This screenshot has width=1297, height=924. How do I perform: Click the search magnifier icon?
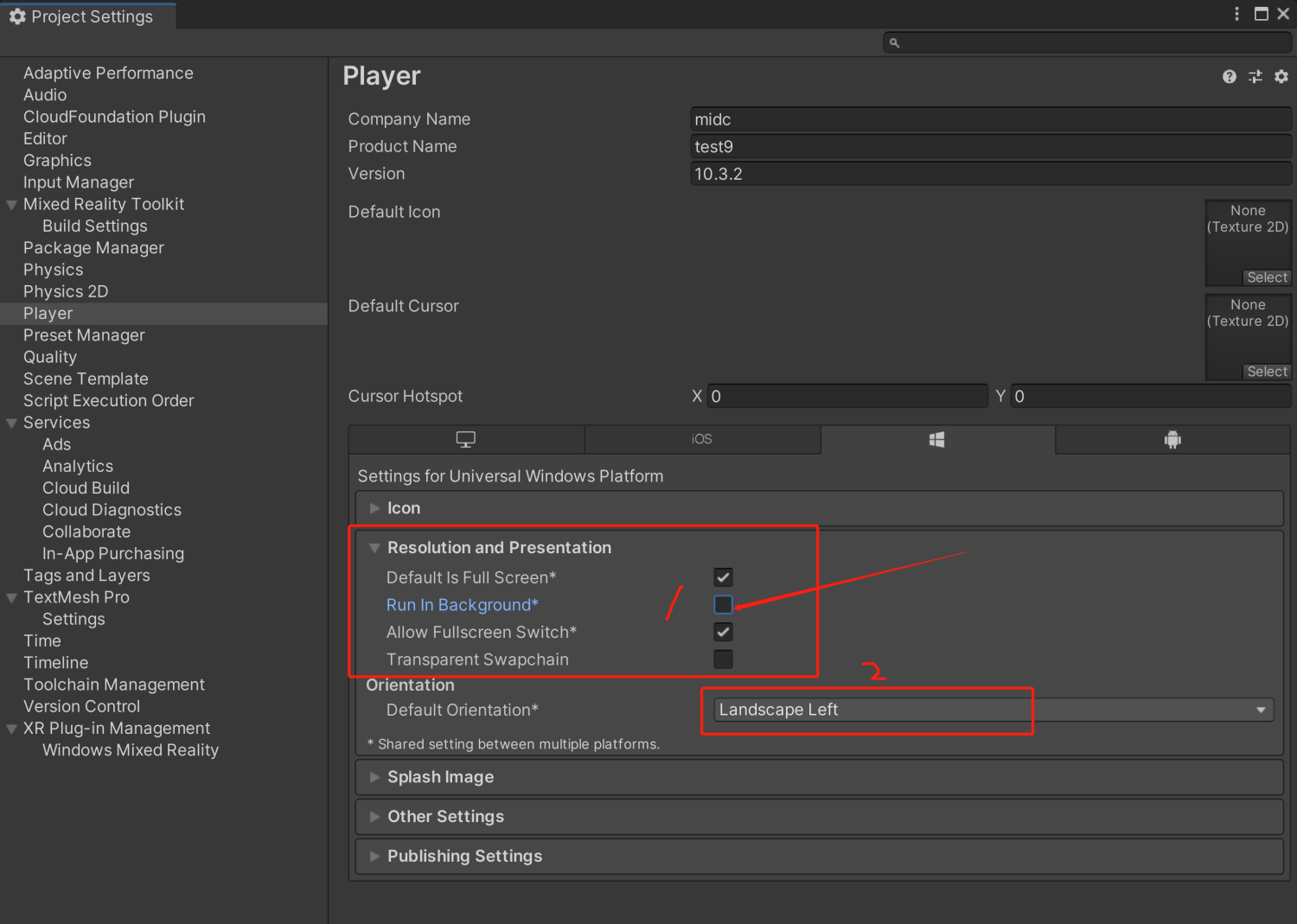coord(895,42)
